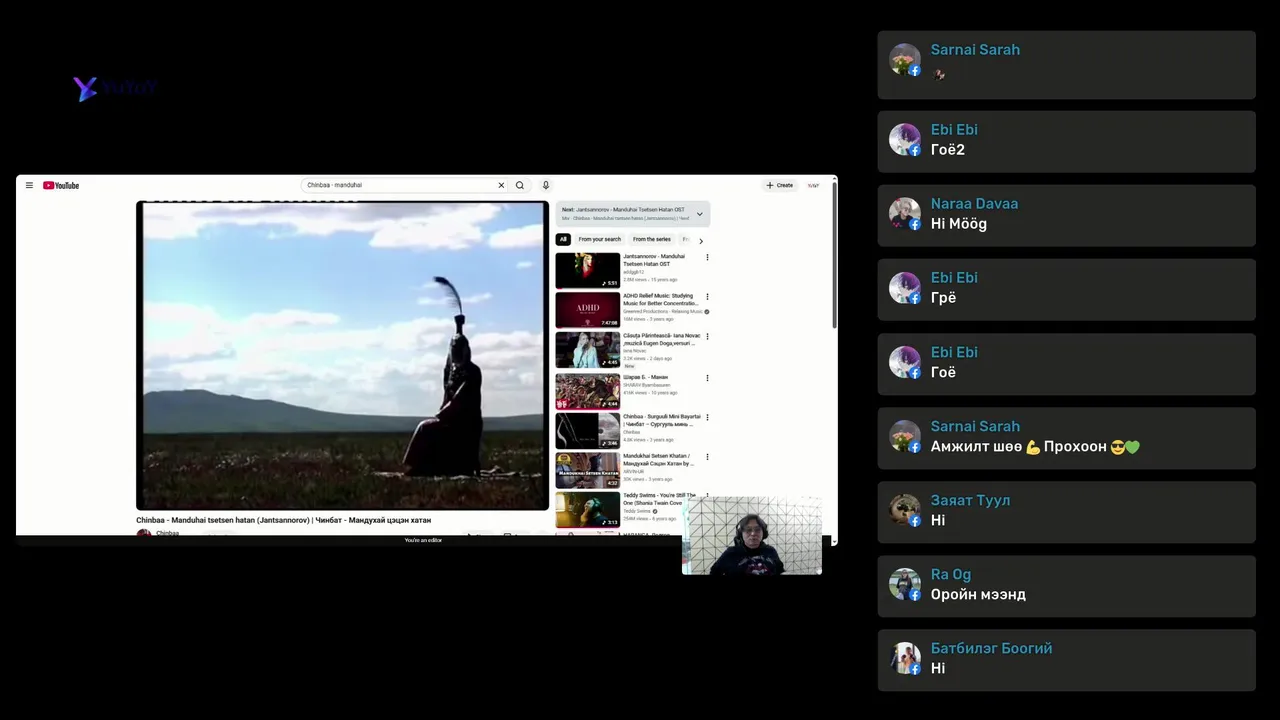Open Шарав Б. Манан video thumbnail
1280x720 pixels.
(x=588, y=391)
